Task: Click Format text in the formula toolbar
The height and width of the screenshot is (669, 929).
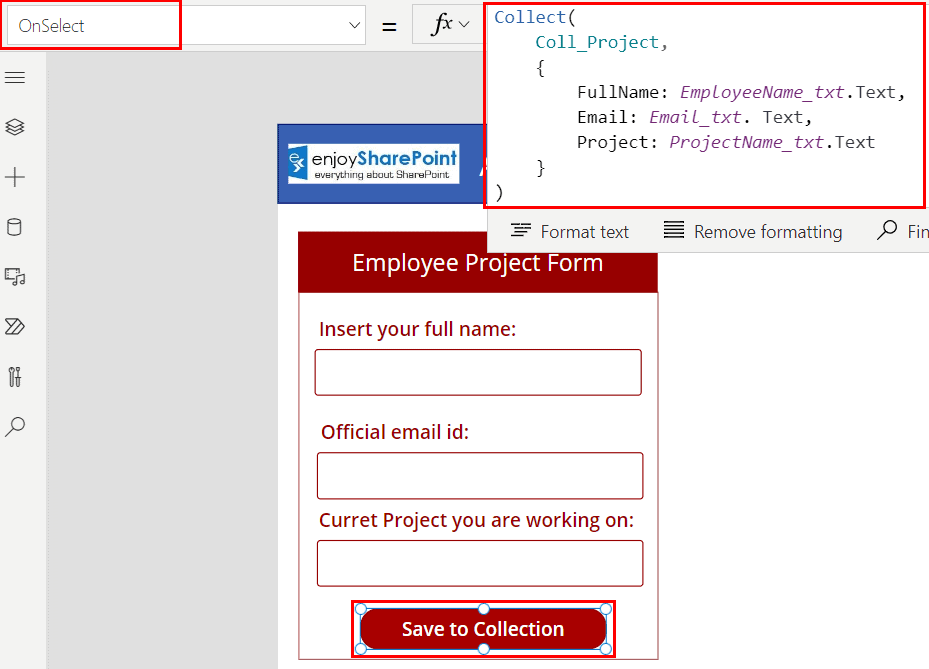Action: coord(571,231)
